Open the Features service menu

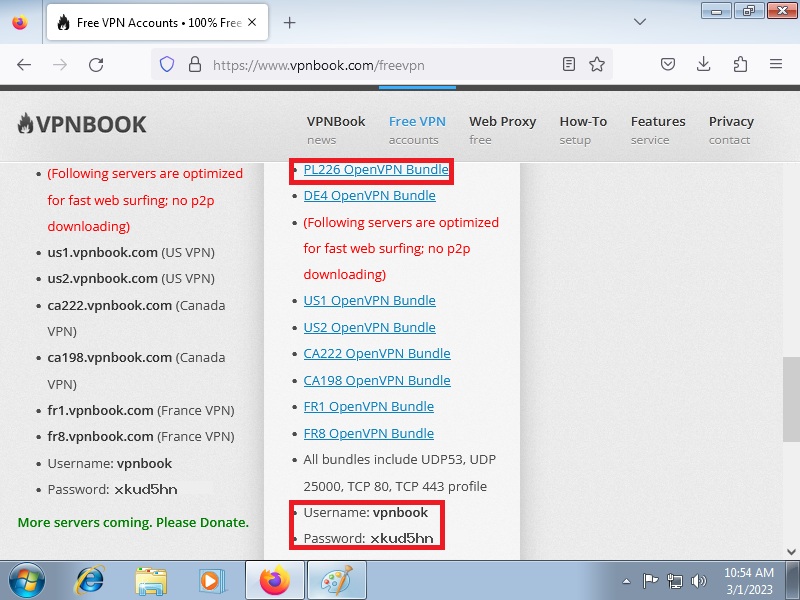pyautogui.click(x=657, y=129)
